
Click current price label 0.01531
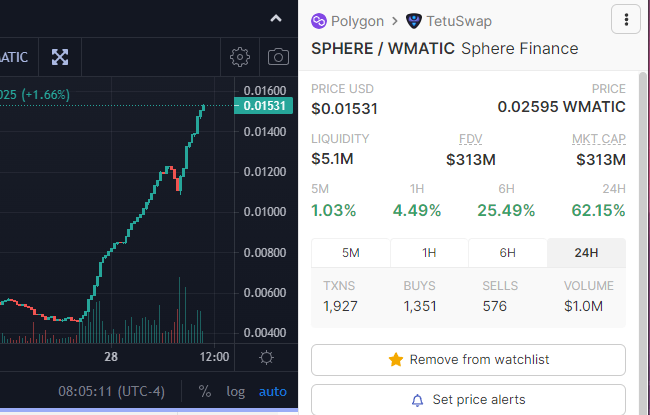264,105
